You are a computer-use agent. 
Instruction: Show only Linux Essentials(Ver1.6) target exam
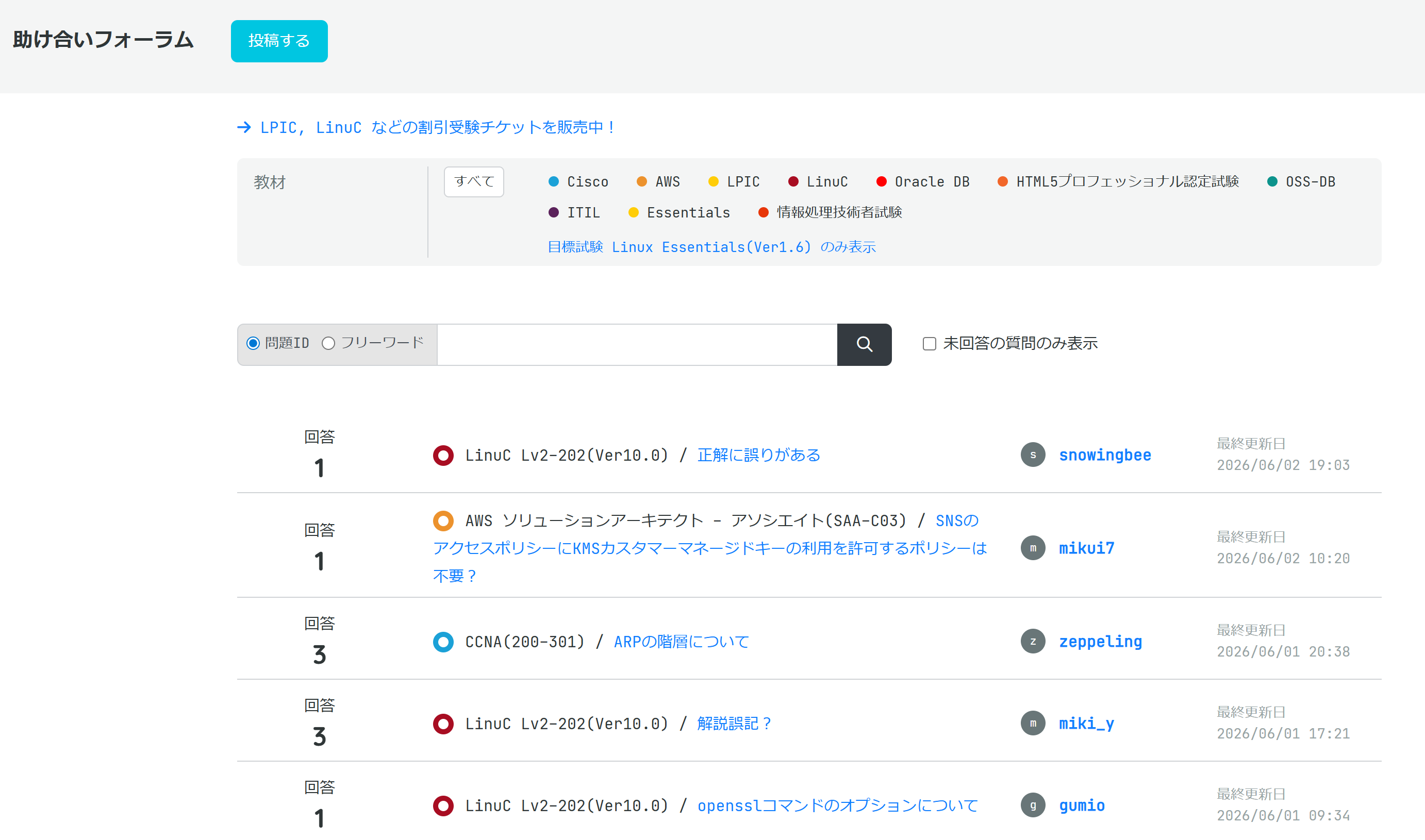[711, 247]
